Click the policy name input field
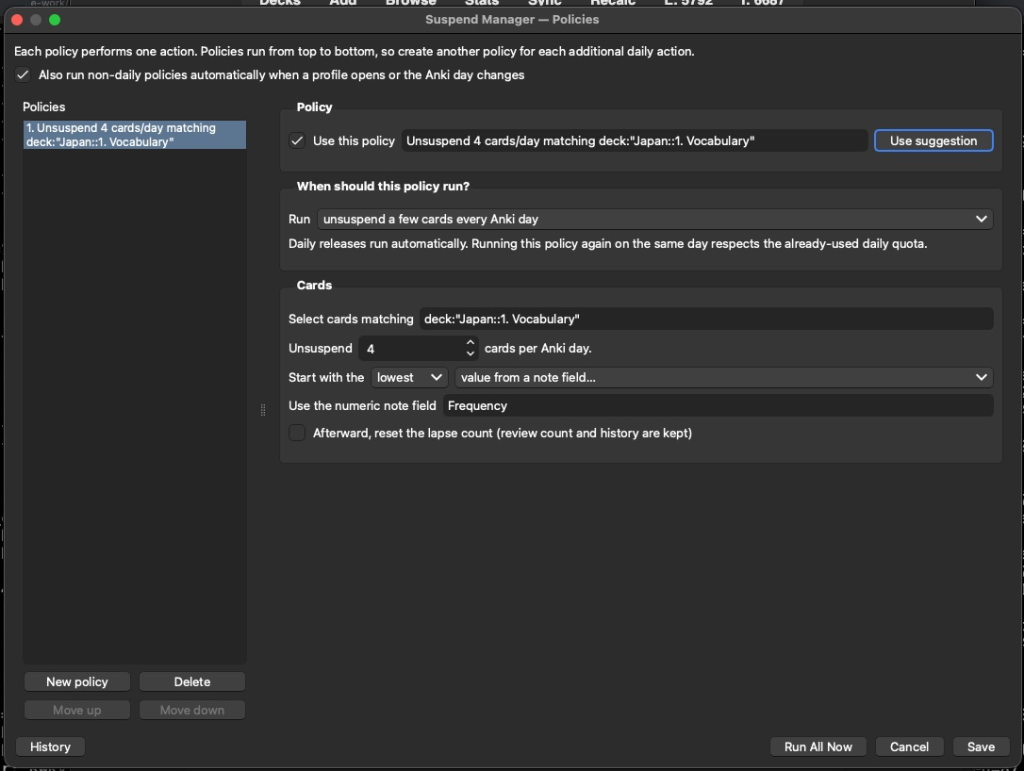Screen dimensions: 1024x771 634,141
